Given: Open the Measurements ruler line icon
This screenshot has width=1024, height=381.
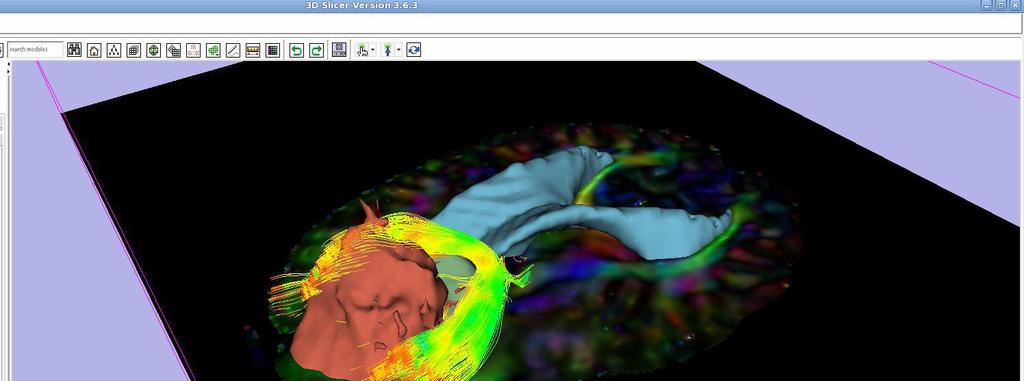Looking at the screenshot, I should [233, 50].
